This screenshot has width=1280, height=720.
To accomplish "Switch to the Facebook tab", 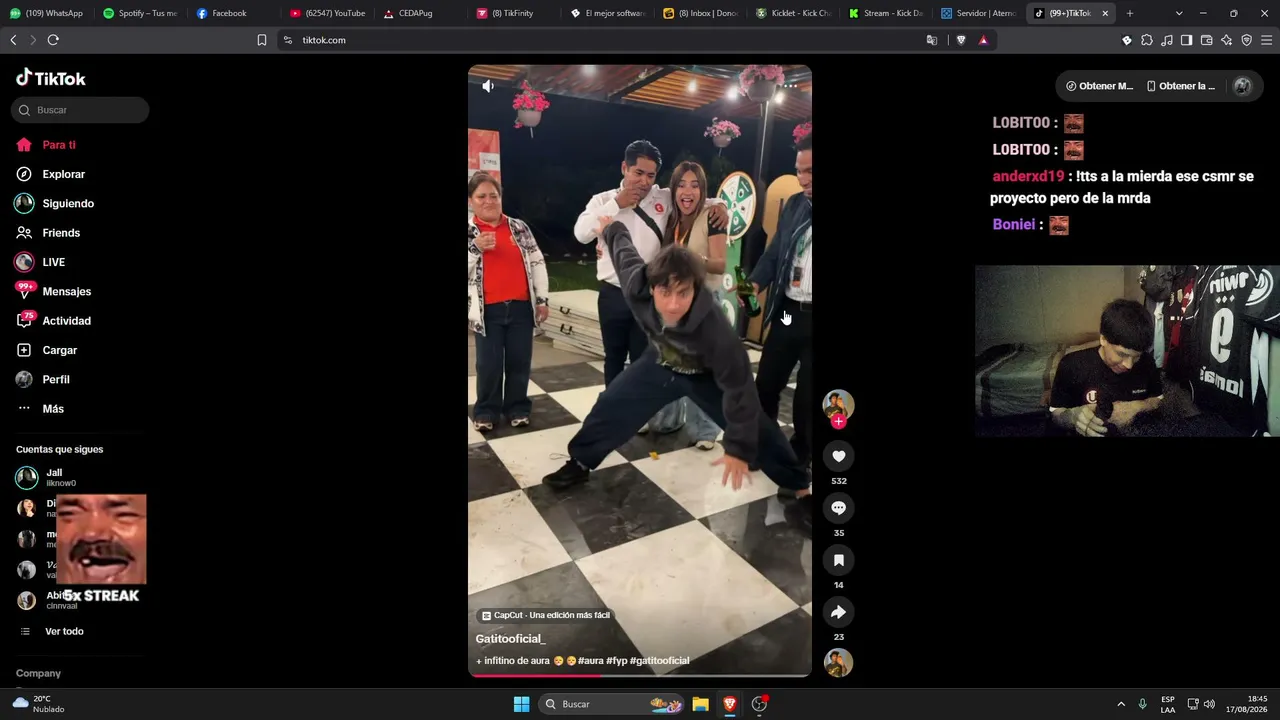I will (x=233, y=13).
